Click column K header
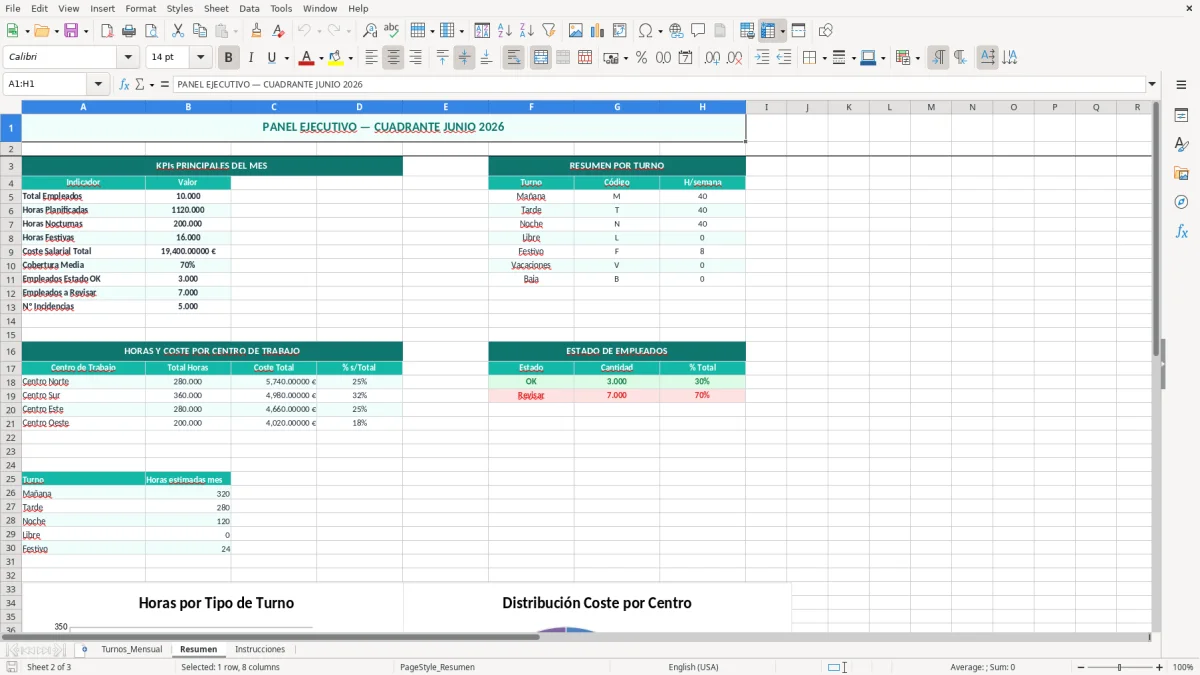This screenshot has height=675, width=1200. [x=848, y=107]
